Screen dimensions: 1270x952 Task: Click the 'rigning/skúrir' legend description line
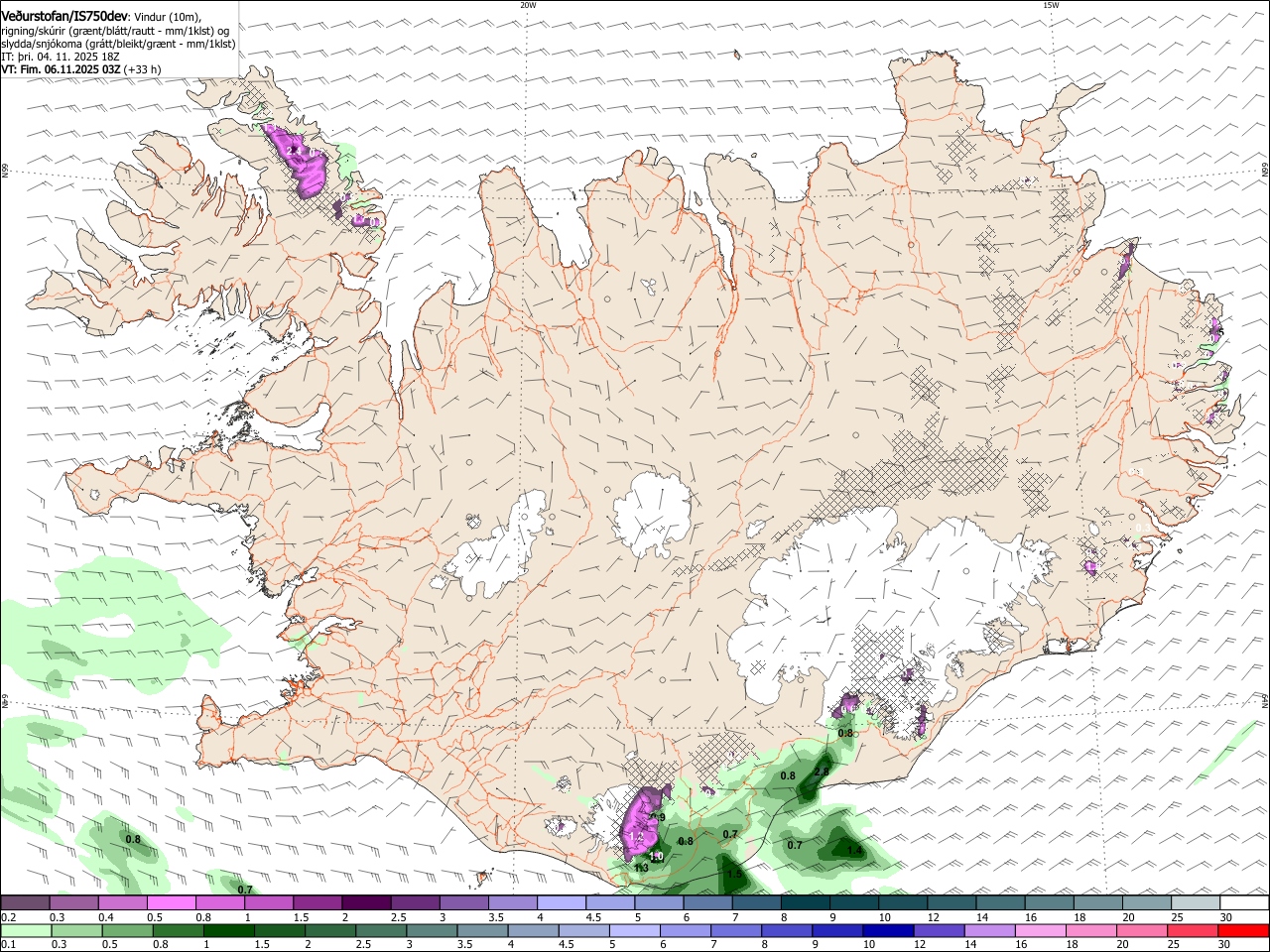coord(115,31)
